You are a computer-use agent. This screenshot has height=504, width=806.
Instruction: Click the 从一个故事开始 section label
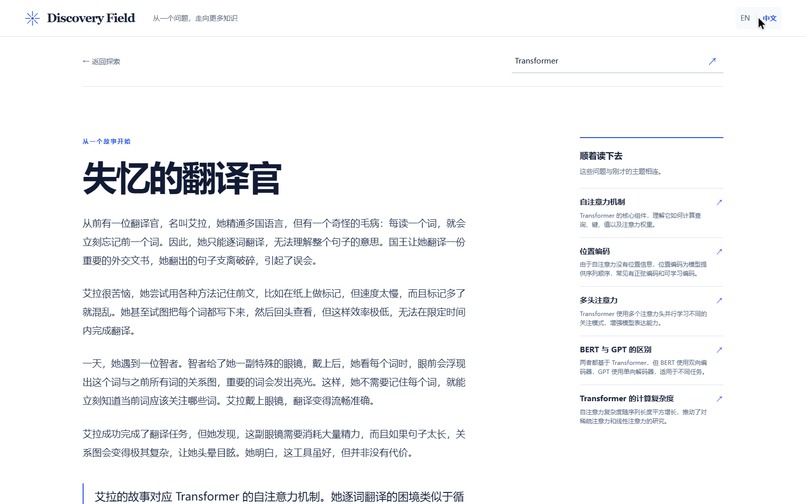click(x=106, y=141)
